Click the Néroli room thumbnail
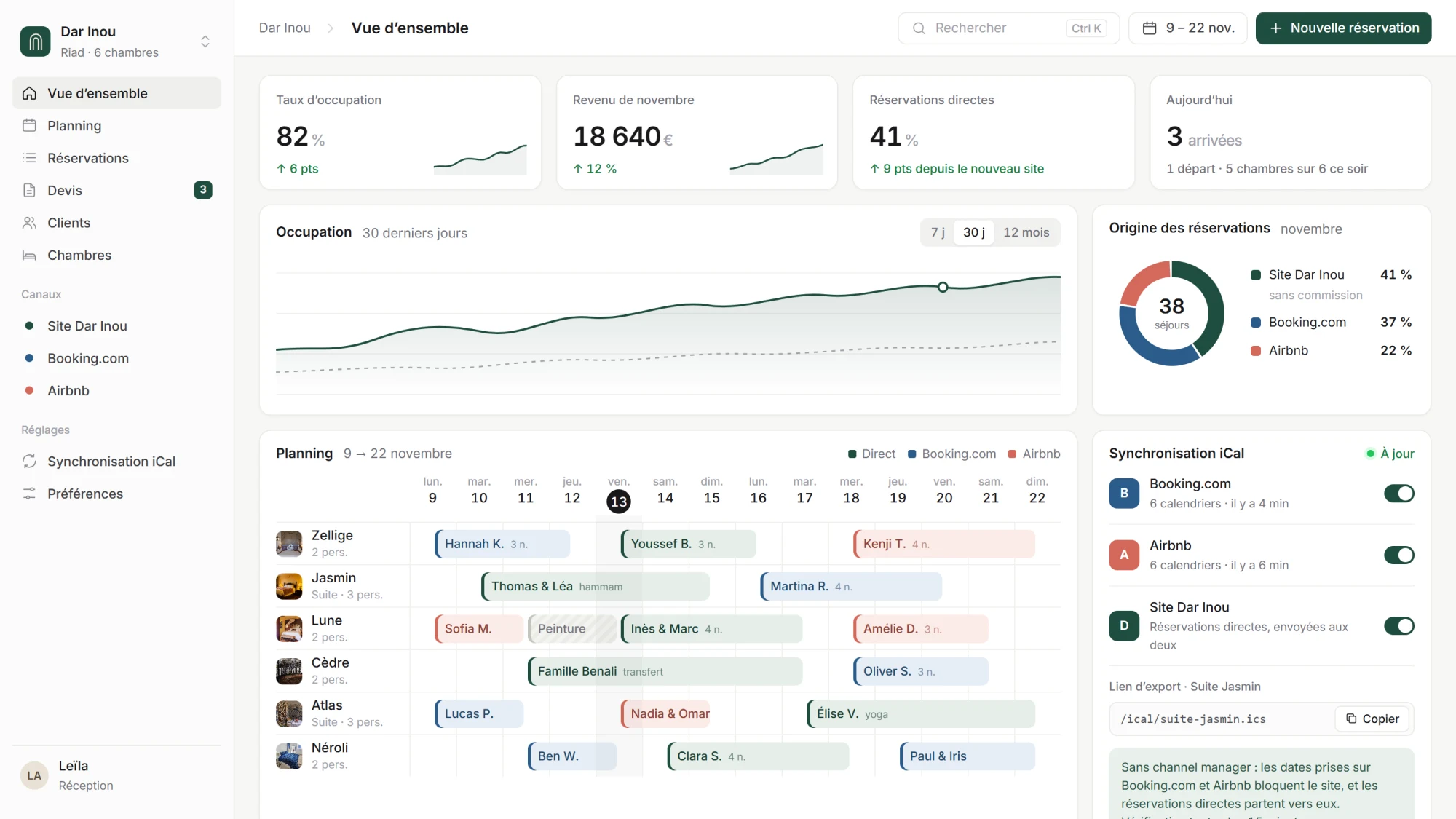1456x819 pixels. coord(289,756)
